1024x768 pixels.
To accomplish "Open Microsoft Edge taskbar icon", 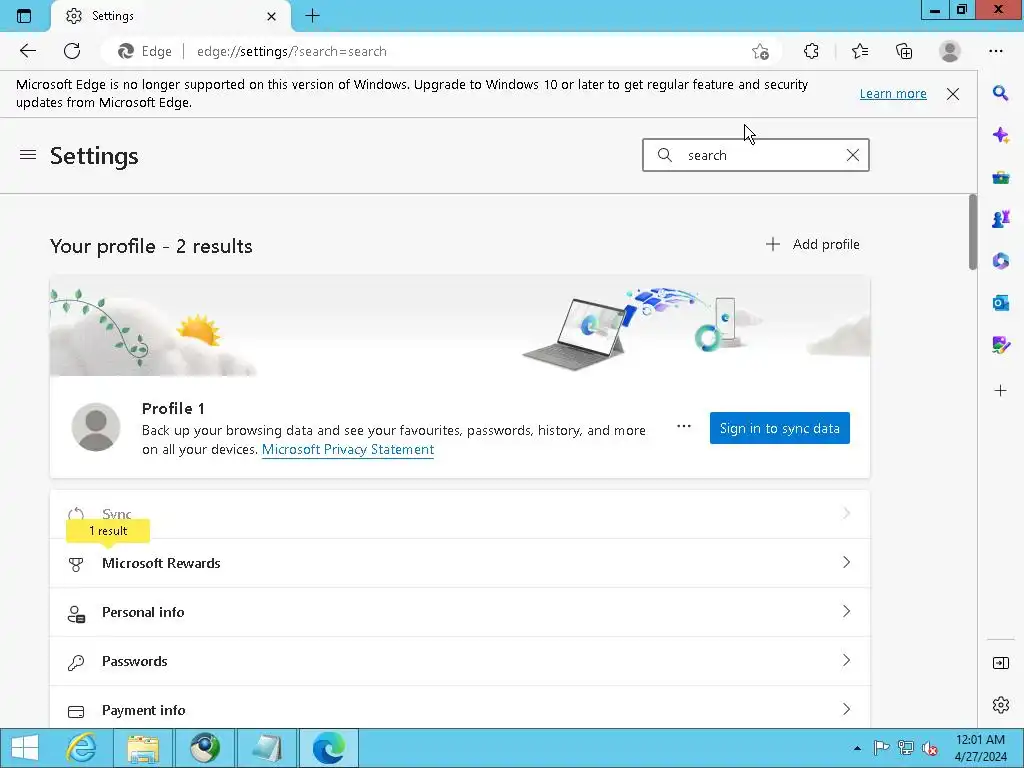I will point(328,748).
